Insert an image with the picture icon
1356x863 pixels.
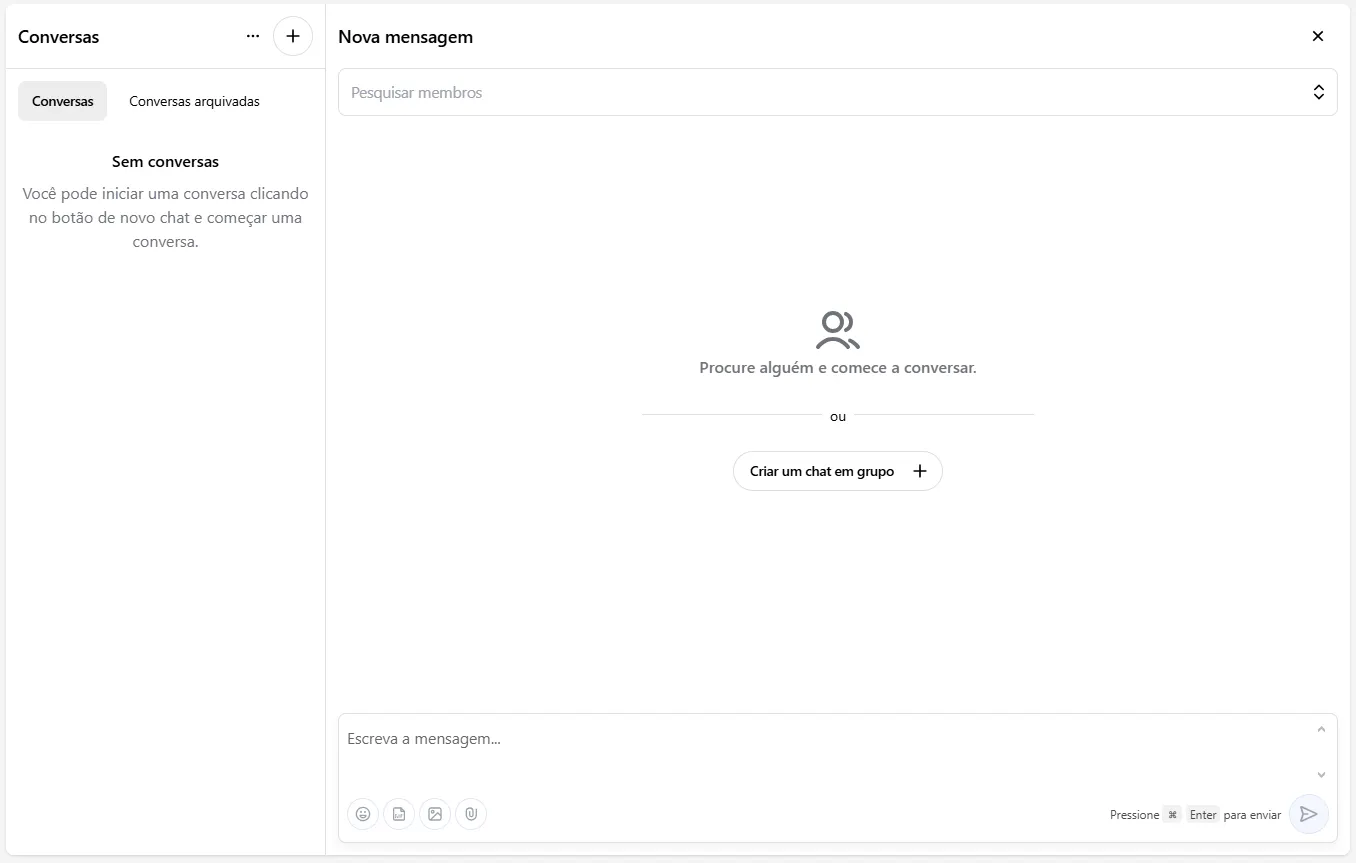click(x=435, y=814)
